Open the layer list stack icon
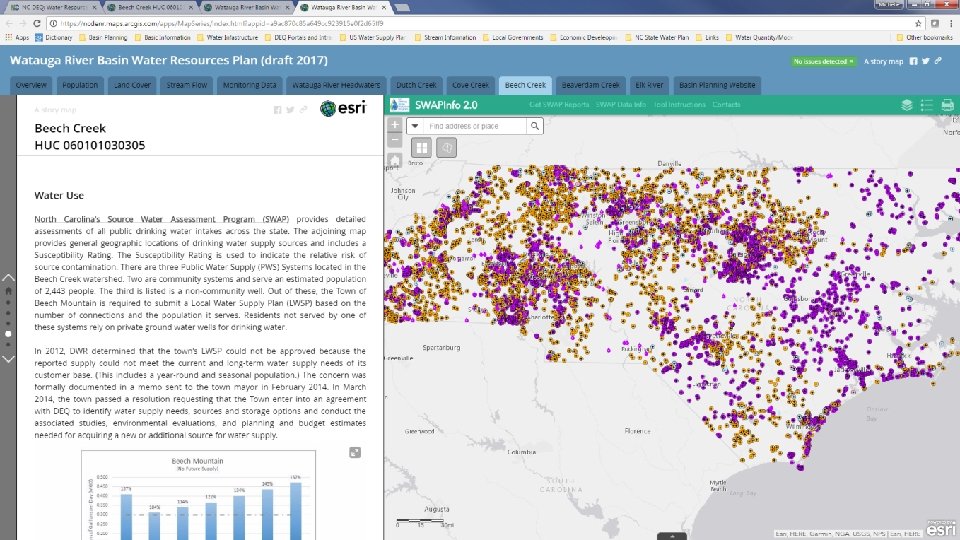This screenshot has width=960, height=540. click(907, 105)
